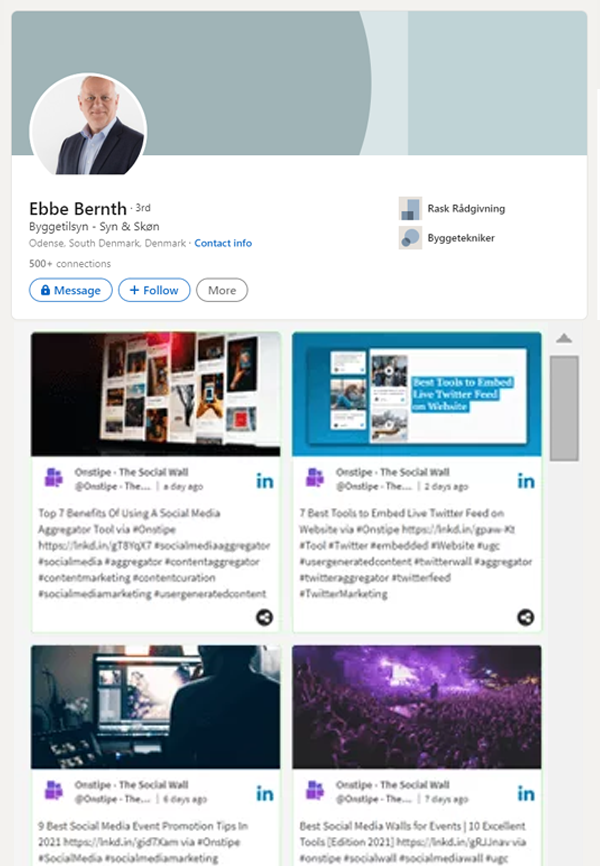Click LinkedIn icon on the 'a day ago' post
This screenshot has height=866, width=600.
click(265, 481)
